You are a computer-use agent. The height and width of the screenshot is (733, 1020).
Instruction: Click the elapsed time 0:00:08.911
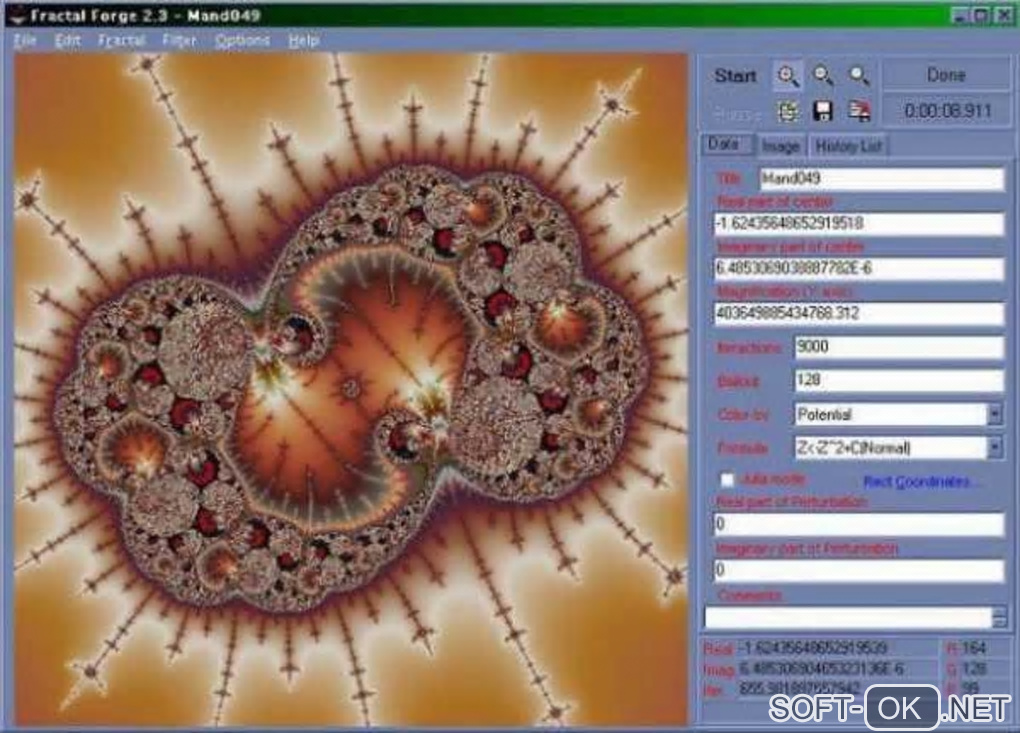(948, 111)
